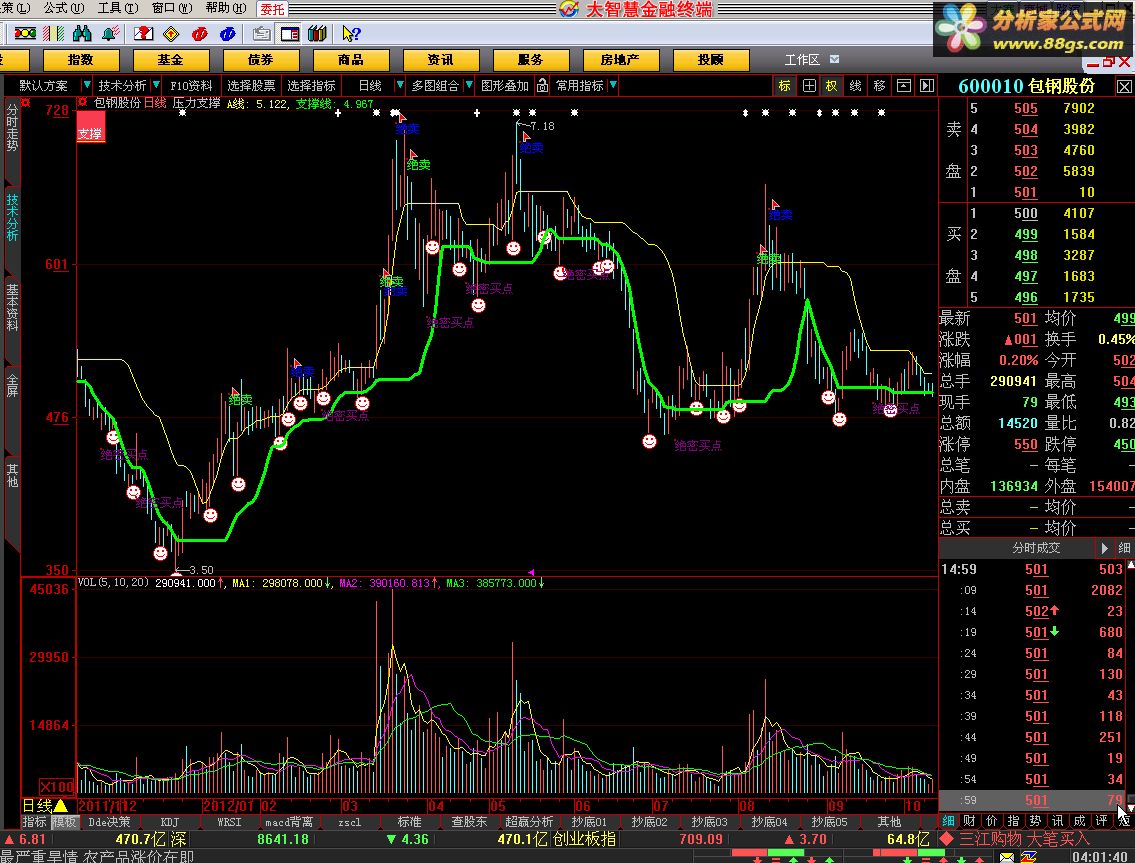The image size is (1135, 863).
Task: Select the 技术分析 left sidebar tab
Action: (x=12, y=217)
